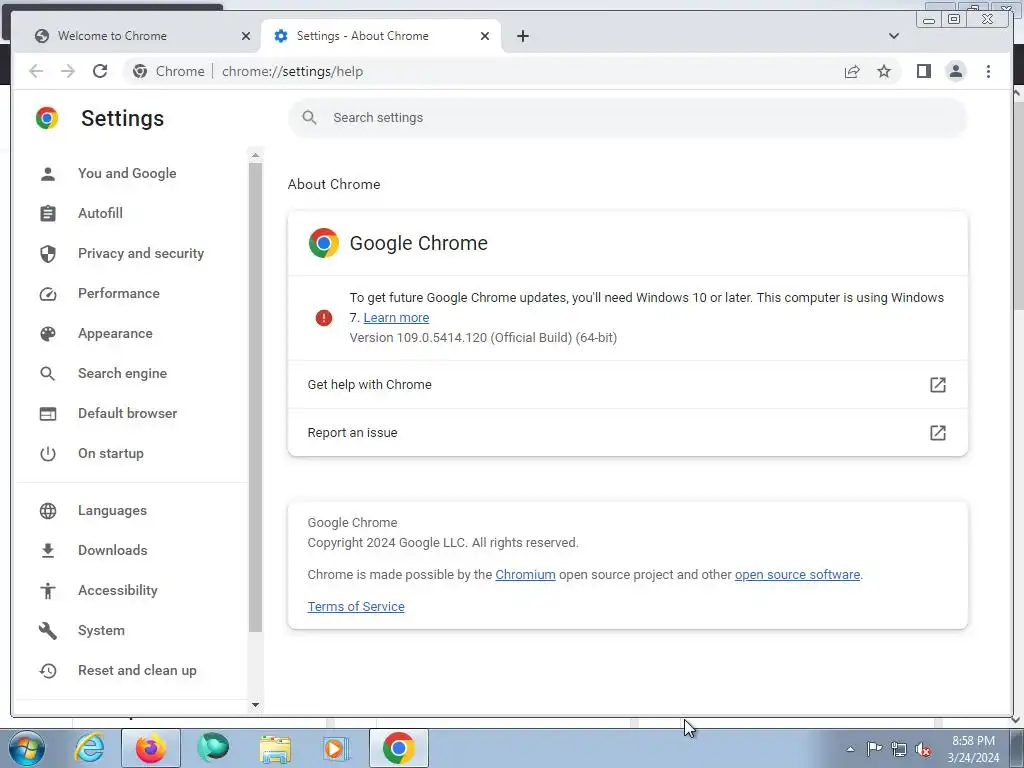1024x768 pixels.
Task: Open Downloads settings
Action: point(112,551)
